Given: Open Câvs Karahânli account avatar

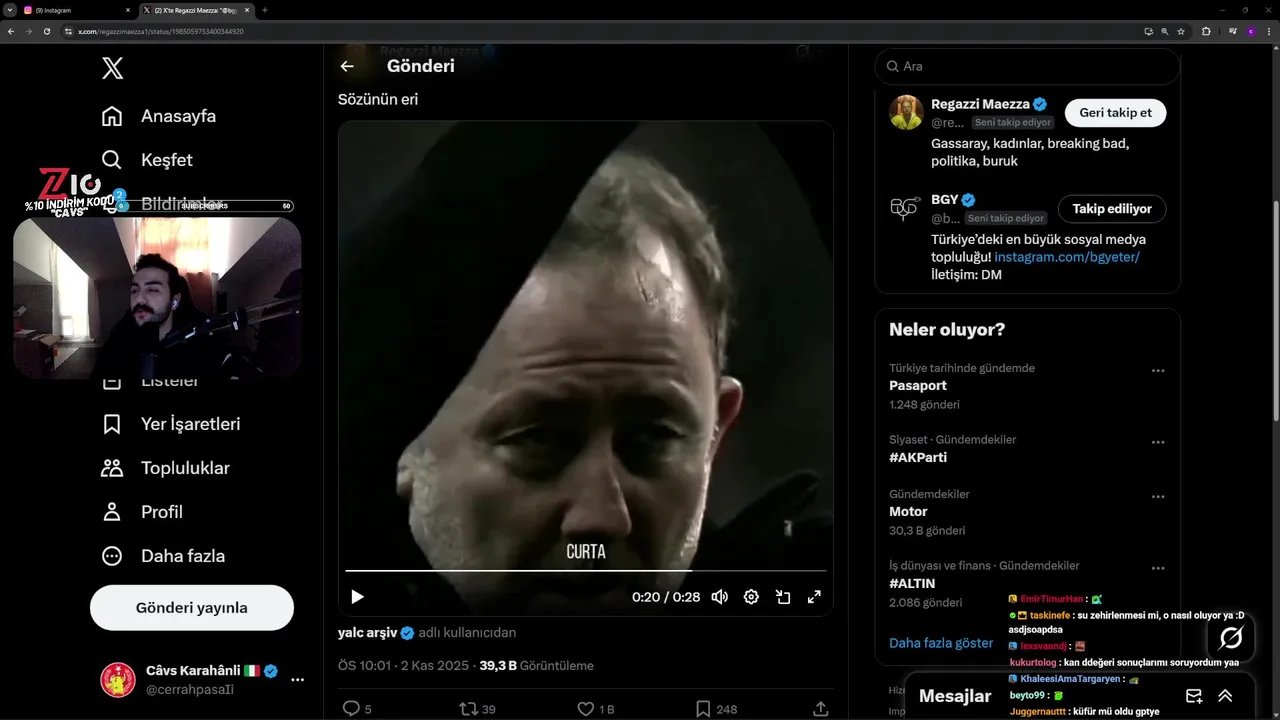Looking at the screenshot, I should 118,680.
